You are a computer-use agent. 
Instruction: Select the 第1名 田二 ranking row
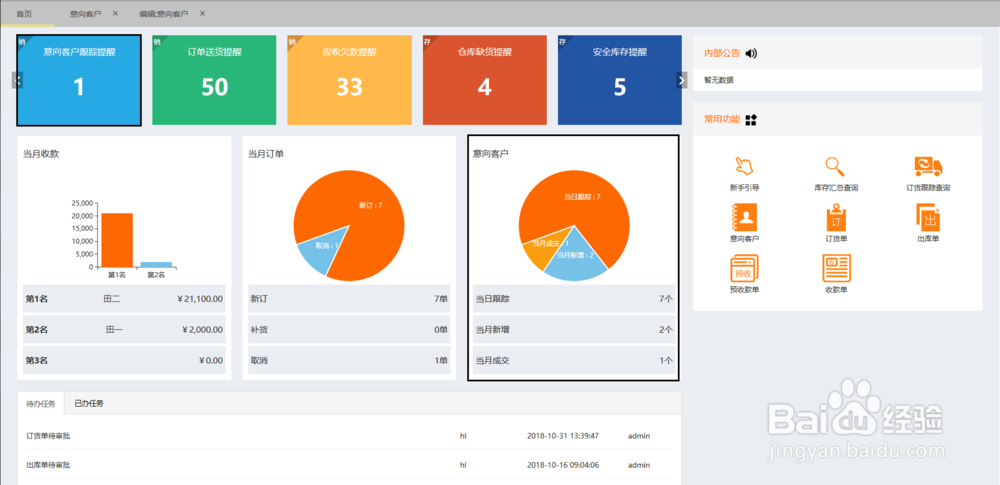pyautogui.click(x=124, y=299)
